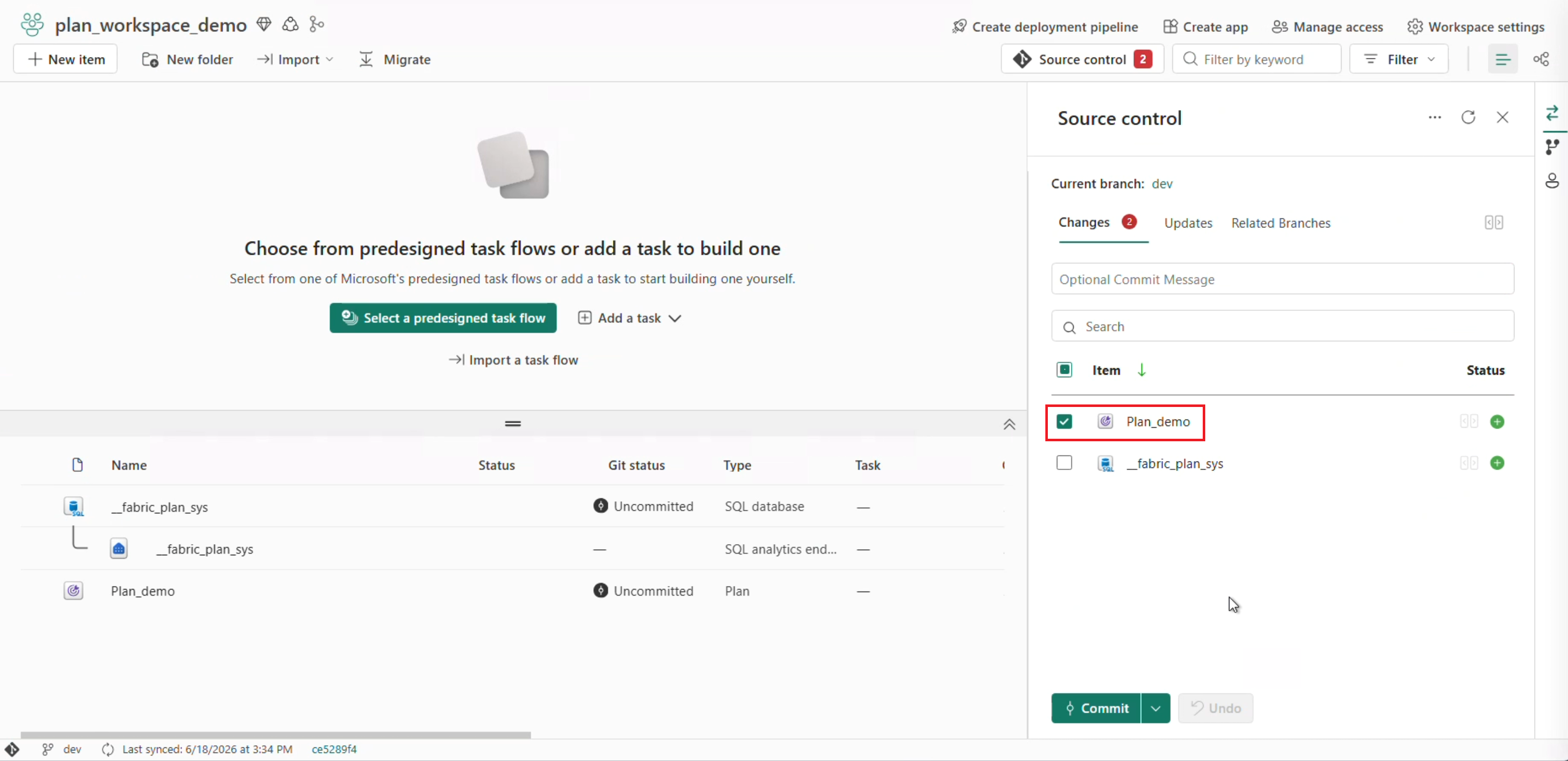
Task: Click the git icon in status bar
Action: [12, 749]
